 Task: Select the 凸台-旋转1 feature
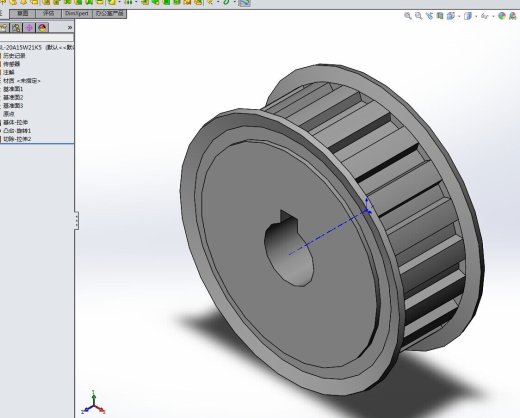[x=16, y=131]
